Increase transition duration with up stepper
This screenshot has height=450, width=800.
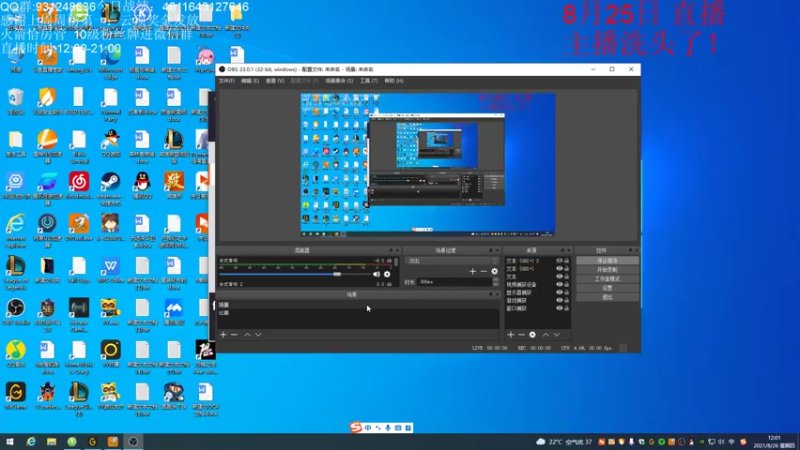point(495,280)
